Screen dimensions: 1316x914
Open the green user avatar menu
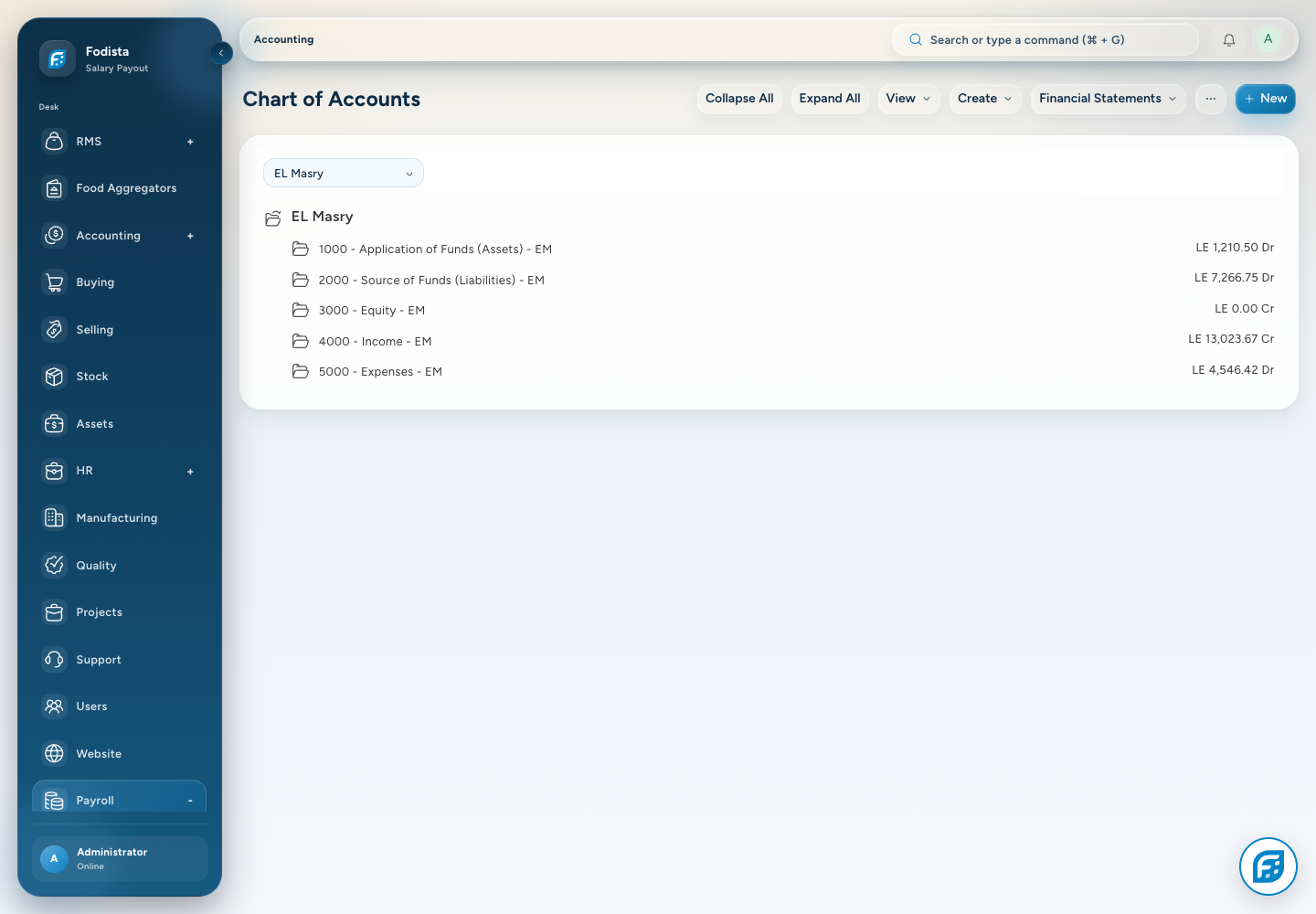pos(1268,39)
